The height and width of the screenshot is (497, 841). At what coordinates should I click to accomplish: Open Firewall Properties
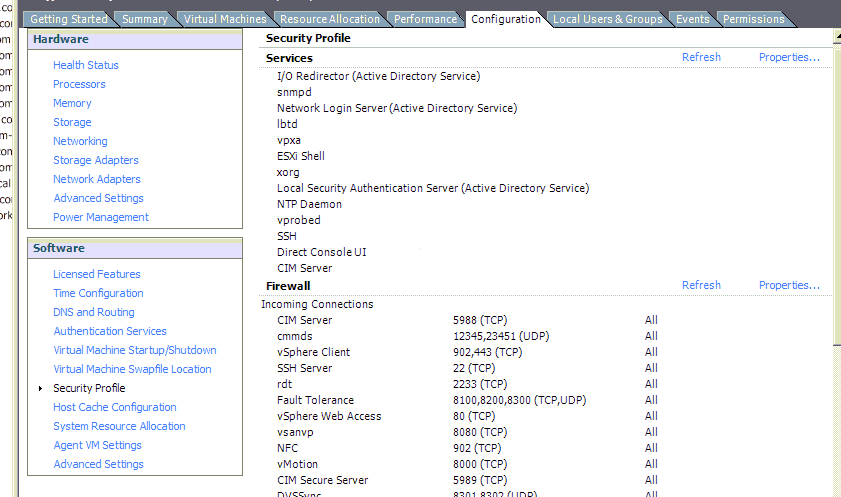789,285
